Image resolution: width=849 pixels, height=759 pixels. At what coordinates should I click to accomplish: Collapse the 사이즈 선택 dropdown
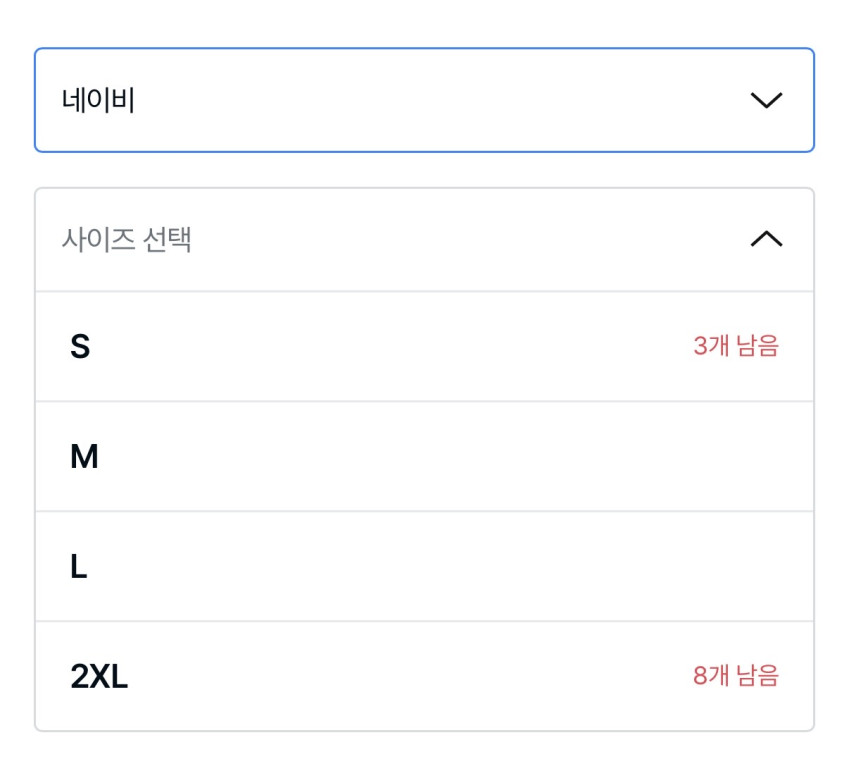tap(424, 240)
